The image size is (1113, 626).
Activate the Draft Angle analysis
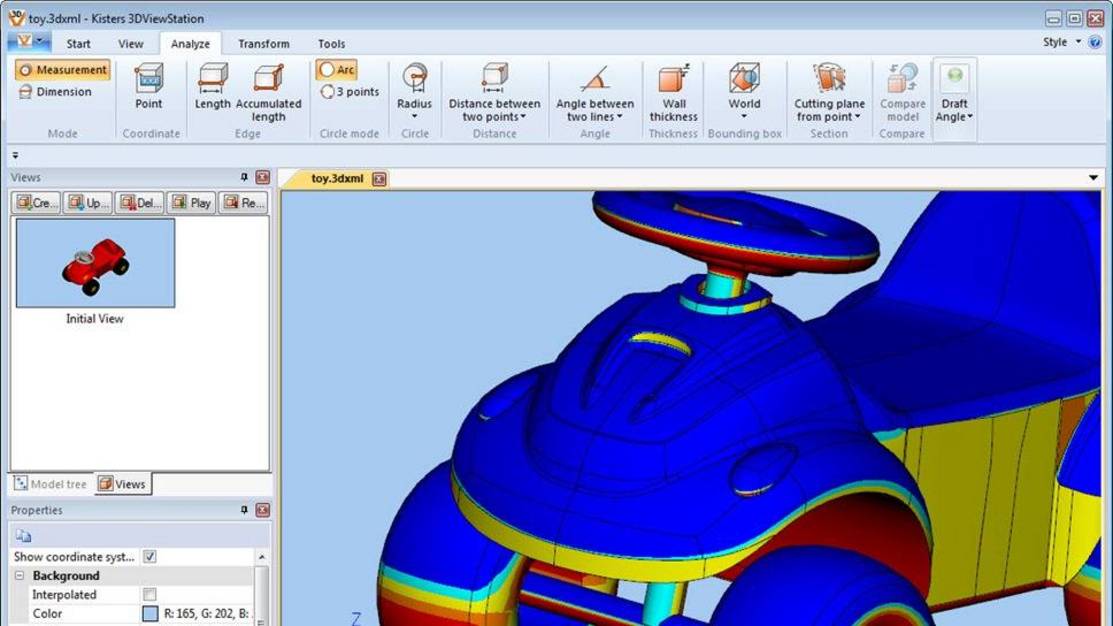click(x=954, y=92)
